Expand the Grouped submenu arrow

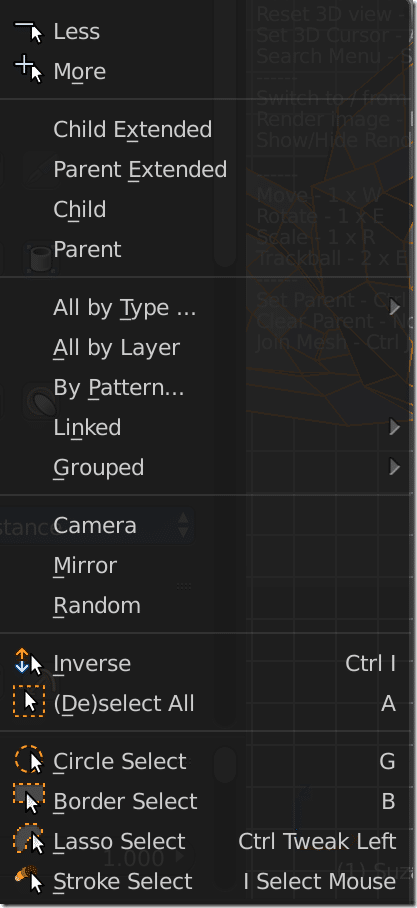click(x=395, y=467)
